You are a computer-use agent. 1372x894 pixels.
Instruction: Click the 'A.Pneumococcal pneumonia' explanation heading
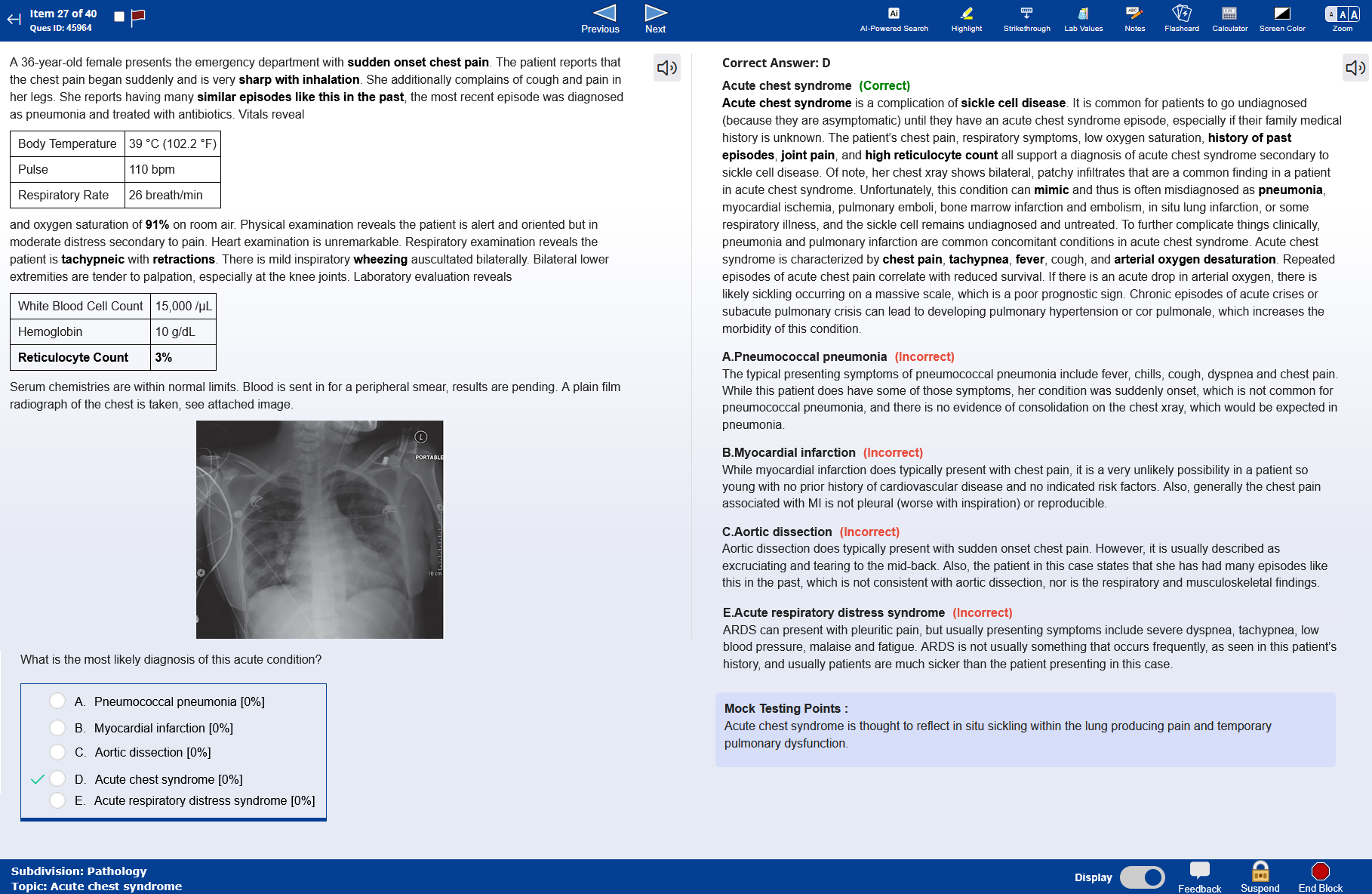click(x=804, y=356)
